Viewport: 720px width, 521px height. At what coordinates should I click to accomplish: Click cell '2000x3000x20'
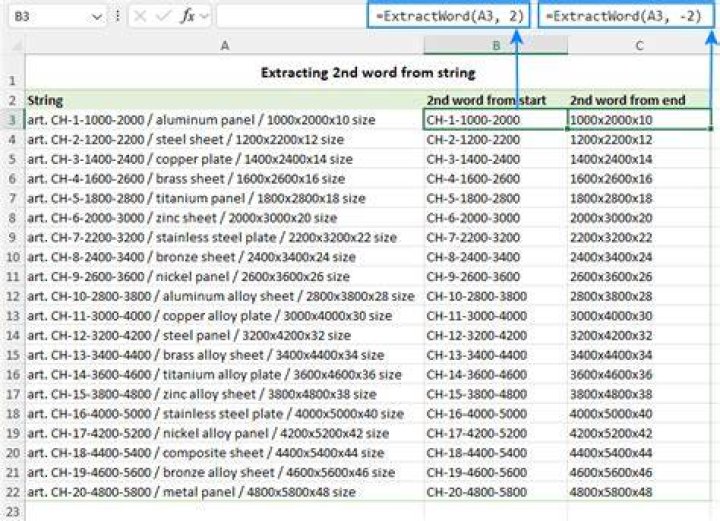639,218
